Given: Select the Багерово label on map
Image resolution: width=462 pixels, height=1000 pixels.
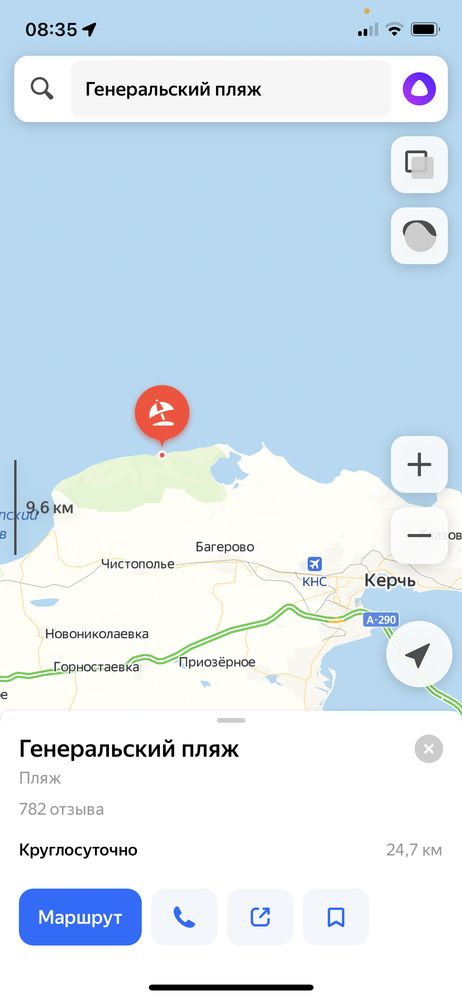Looking at the screenshot, I should coord(225,547).
